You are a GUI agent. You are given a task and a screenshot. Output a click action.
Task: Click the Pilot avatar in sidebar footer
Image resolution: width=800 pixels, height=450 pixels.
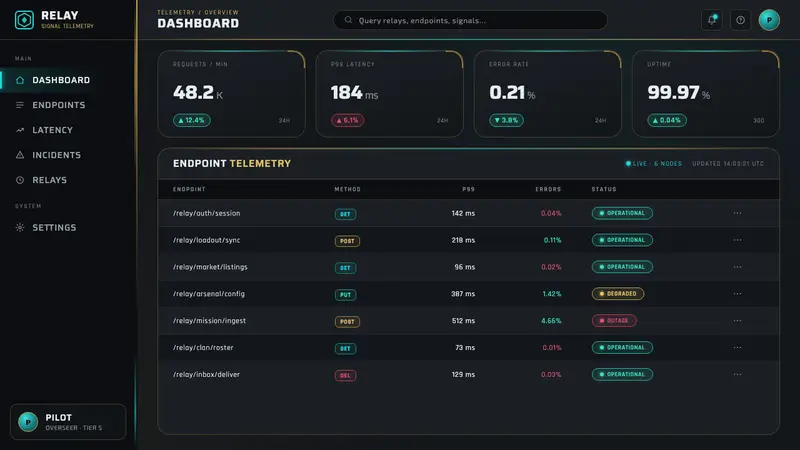28,422
